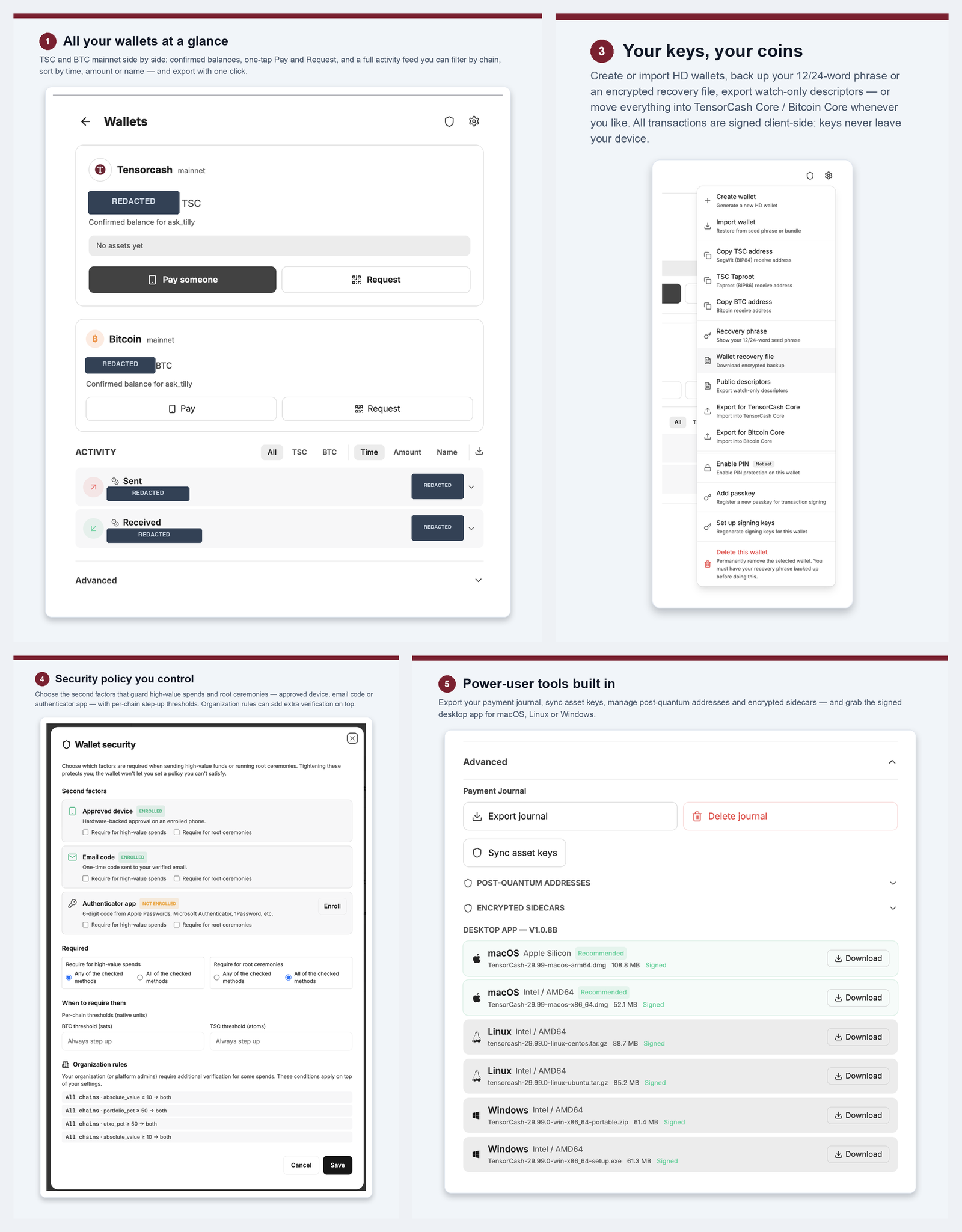Viewport: 962px width, 1232px height.
Task: Click the Apple logo on the Apple Silicon row
Action: click(476, 958)
